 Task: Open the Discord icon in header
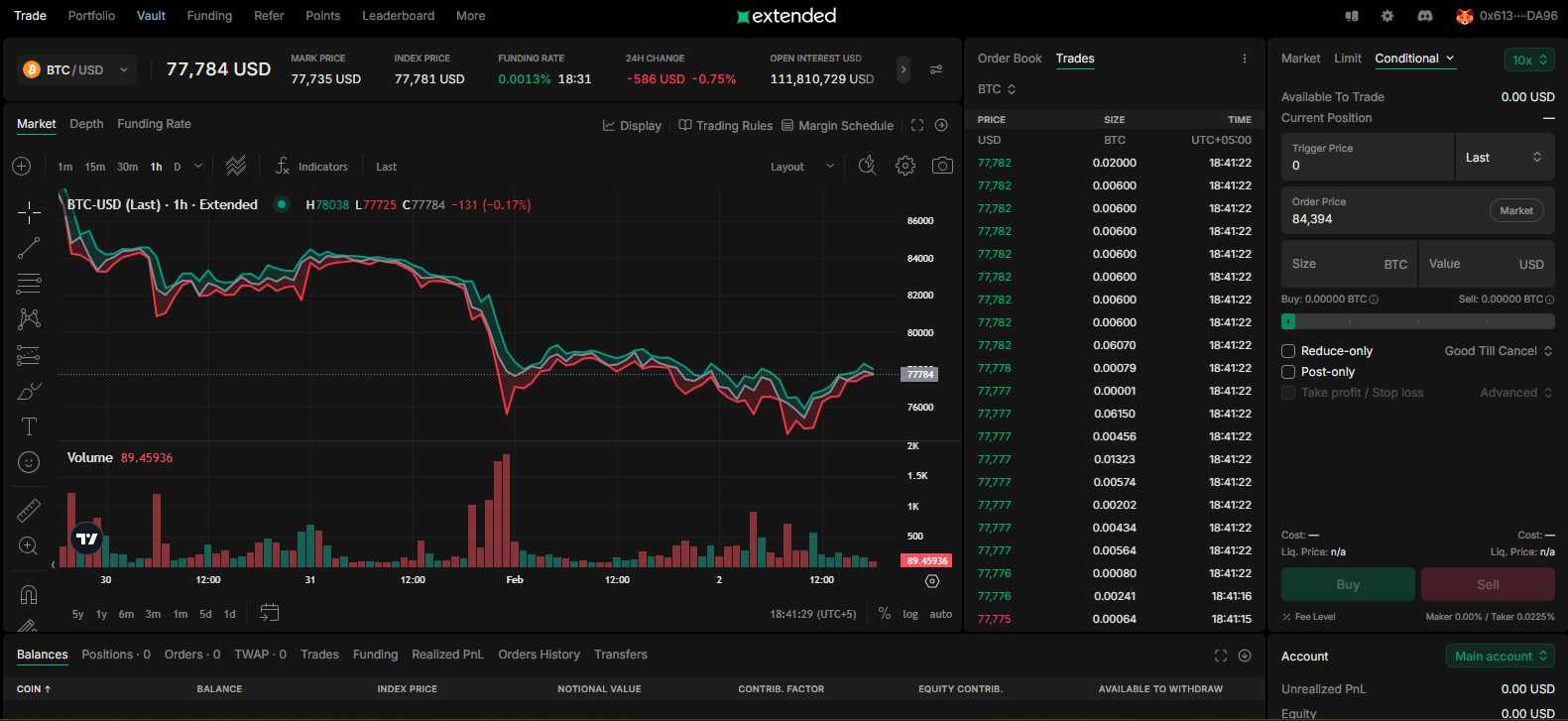(1425, 16)
